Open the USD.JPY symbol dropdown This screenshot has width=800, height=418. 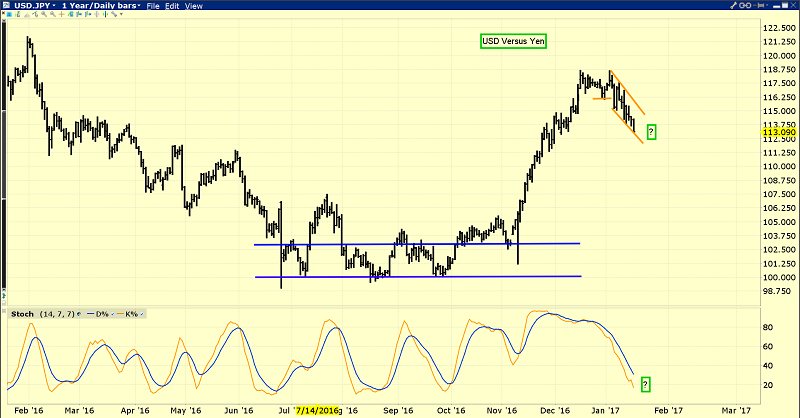point(53,6)
